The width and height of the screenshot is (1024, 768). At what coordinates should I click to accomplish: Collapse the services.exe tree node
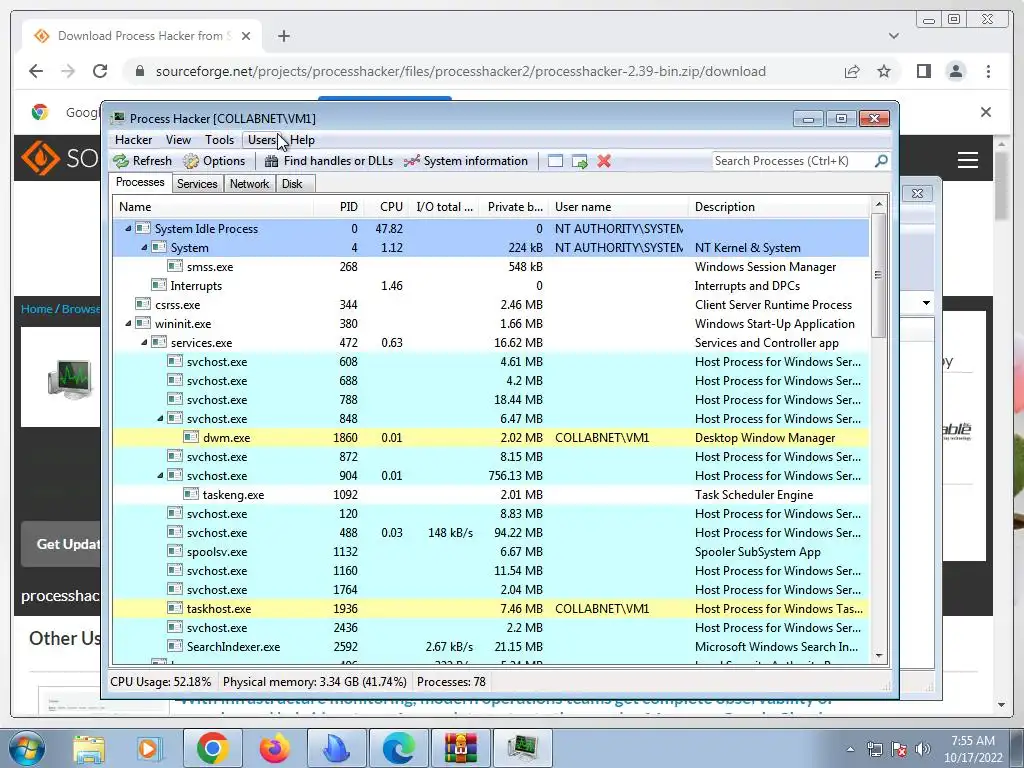tap(144, 342)
